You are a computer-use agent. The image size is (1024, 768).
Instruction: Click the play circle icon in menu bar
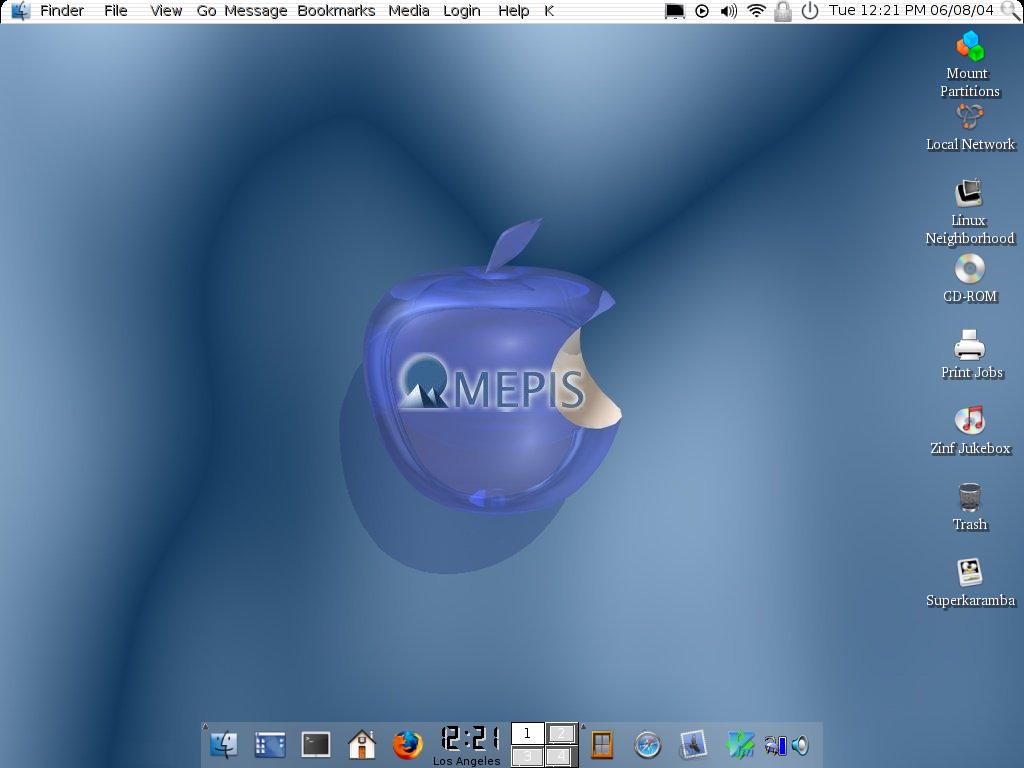pyautogui.click(x=702, y=11)
